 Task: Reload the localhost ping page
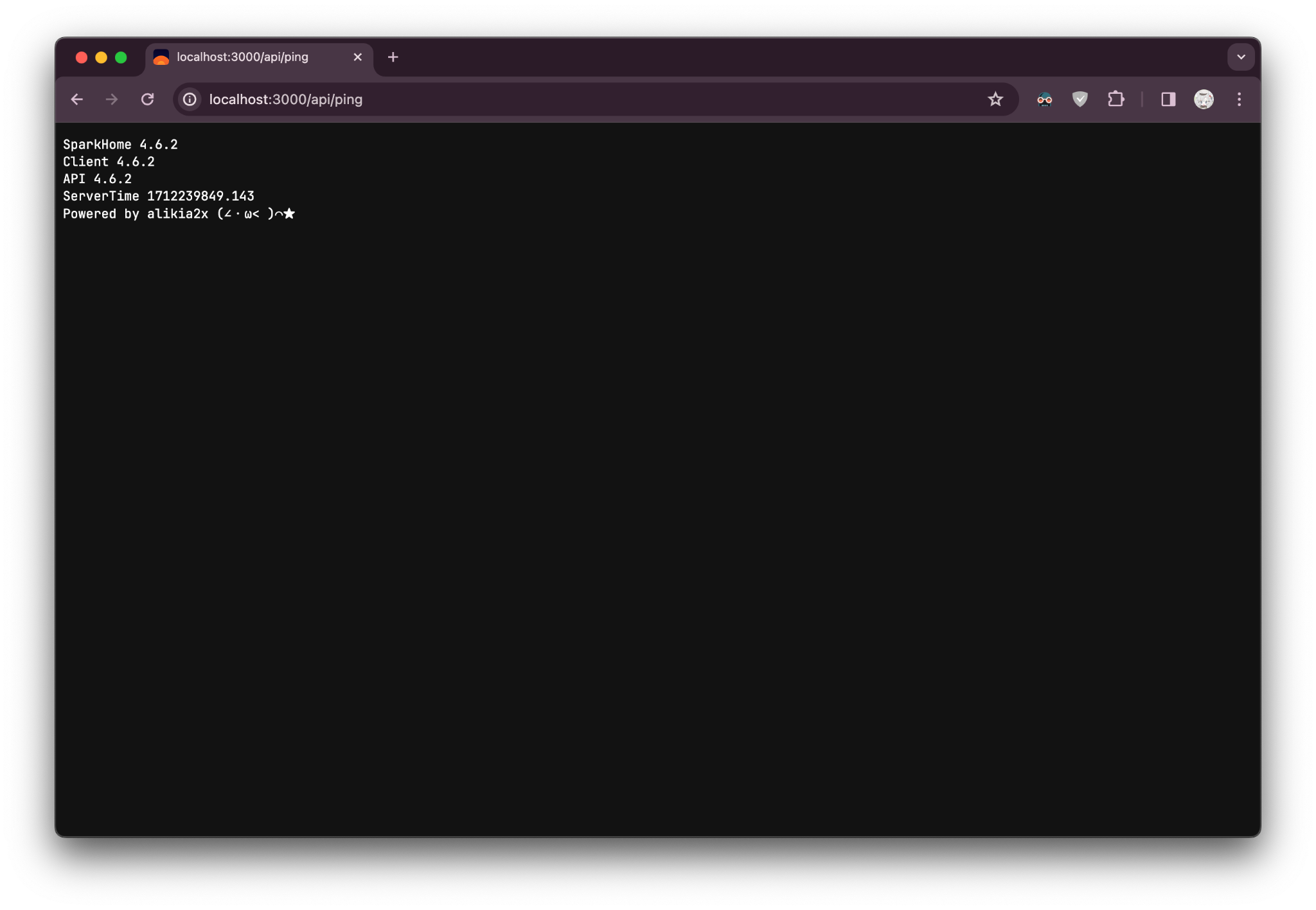(x=148, y=100)
